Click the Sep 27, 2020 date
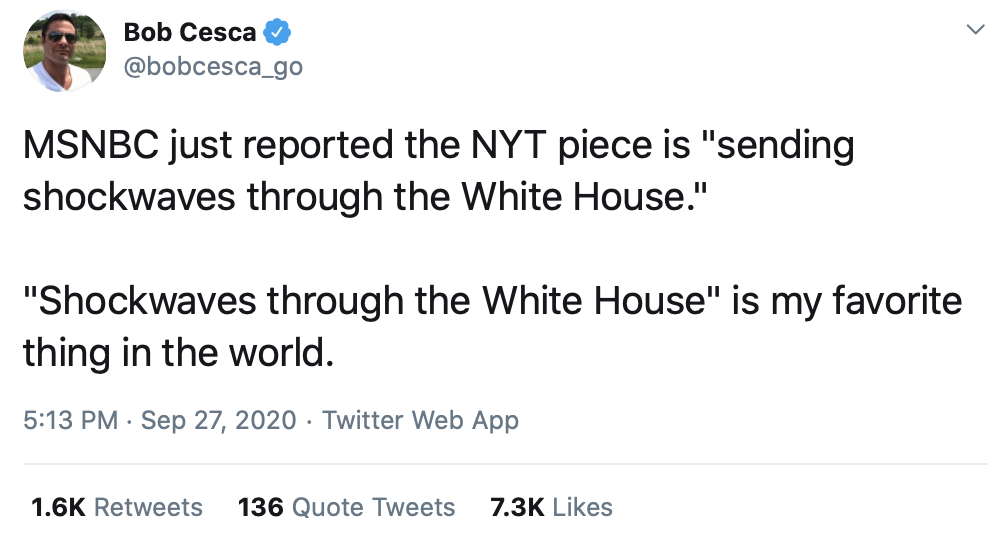The image size is (1008, 538). pyautogui.click(x=219, y=420)
